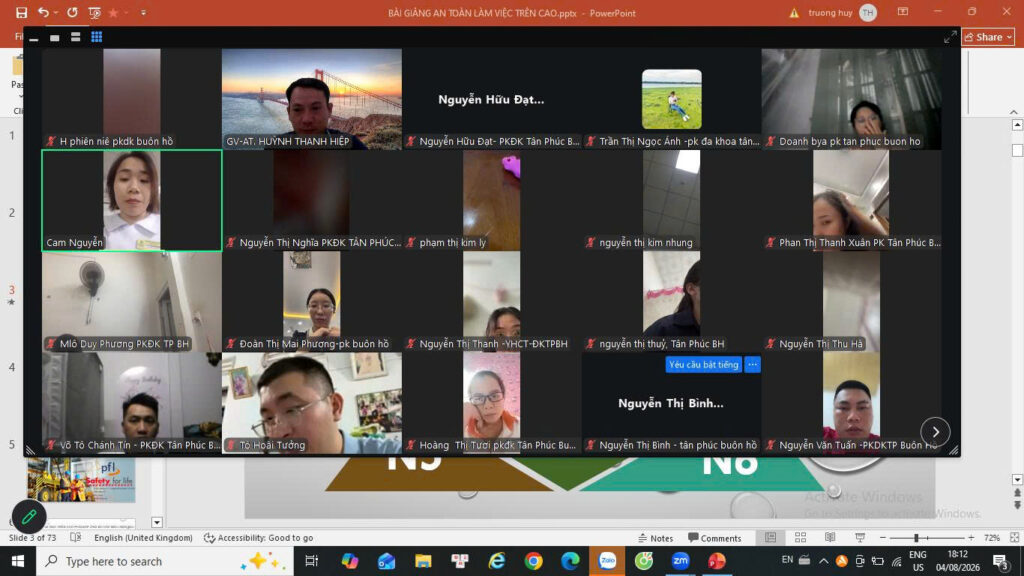Open the Undo history dropdown arrow
1024x576 pixels.
(56, 12)
